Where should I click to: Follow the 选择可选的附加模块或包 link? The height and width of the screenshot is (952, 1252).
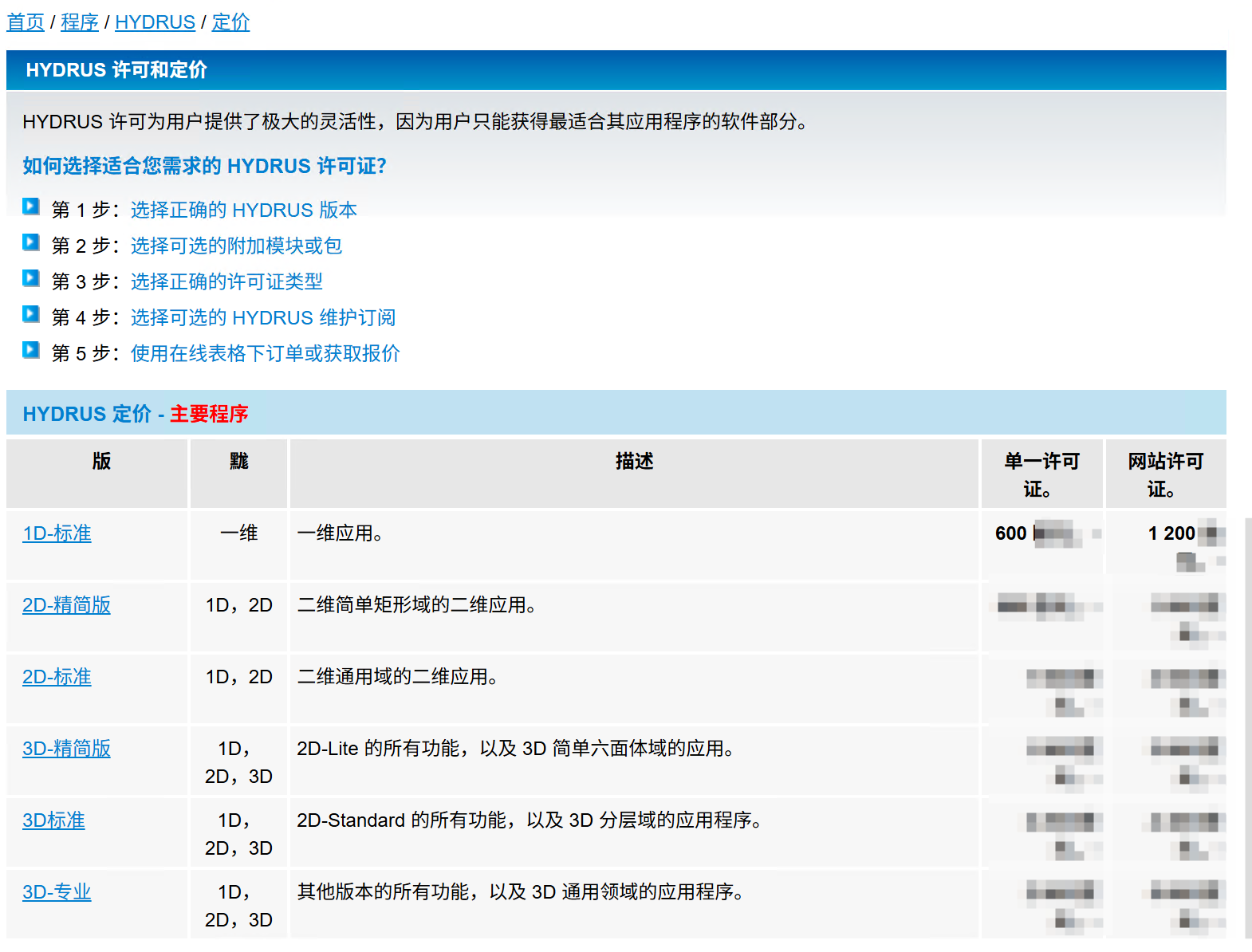pos(236,246)
